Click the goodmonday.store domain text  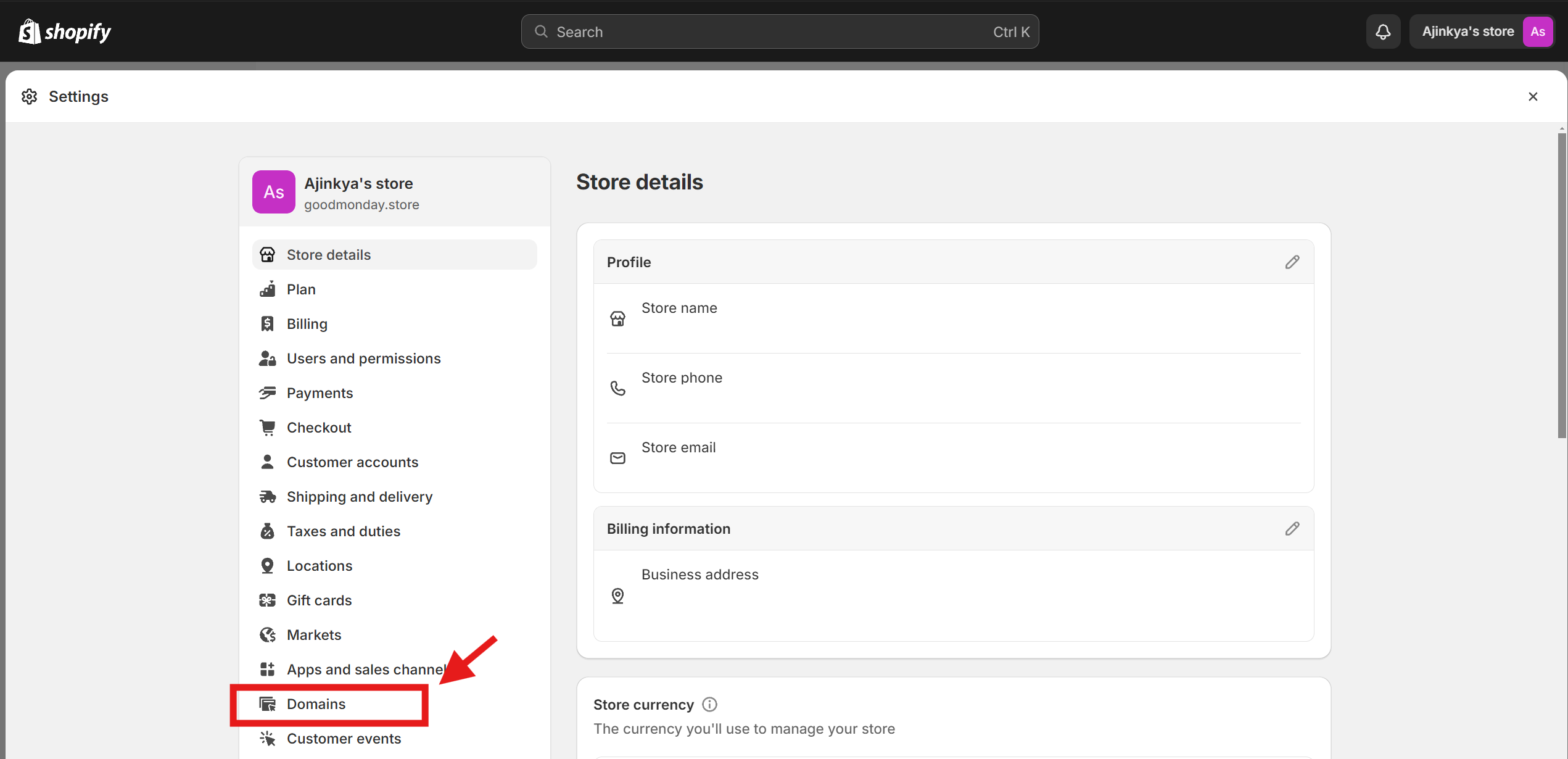(361, 205)
